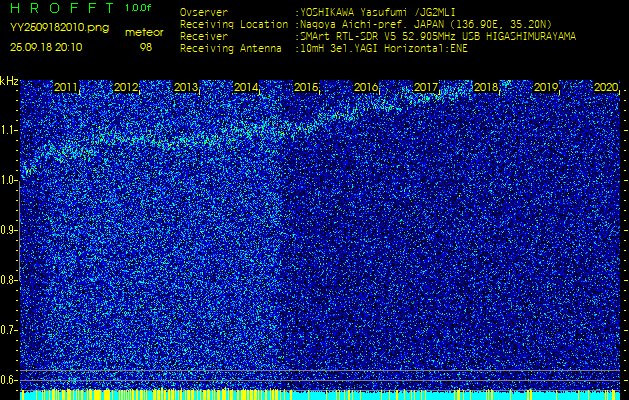This screenshot has width=629, height=400.
Task: Select observer name YOSHIKAWA Yasufumi /JG2MLI
Action: coord(377,13)
